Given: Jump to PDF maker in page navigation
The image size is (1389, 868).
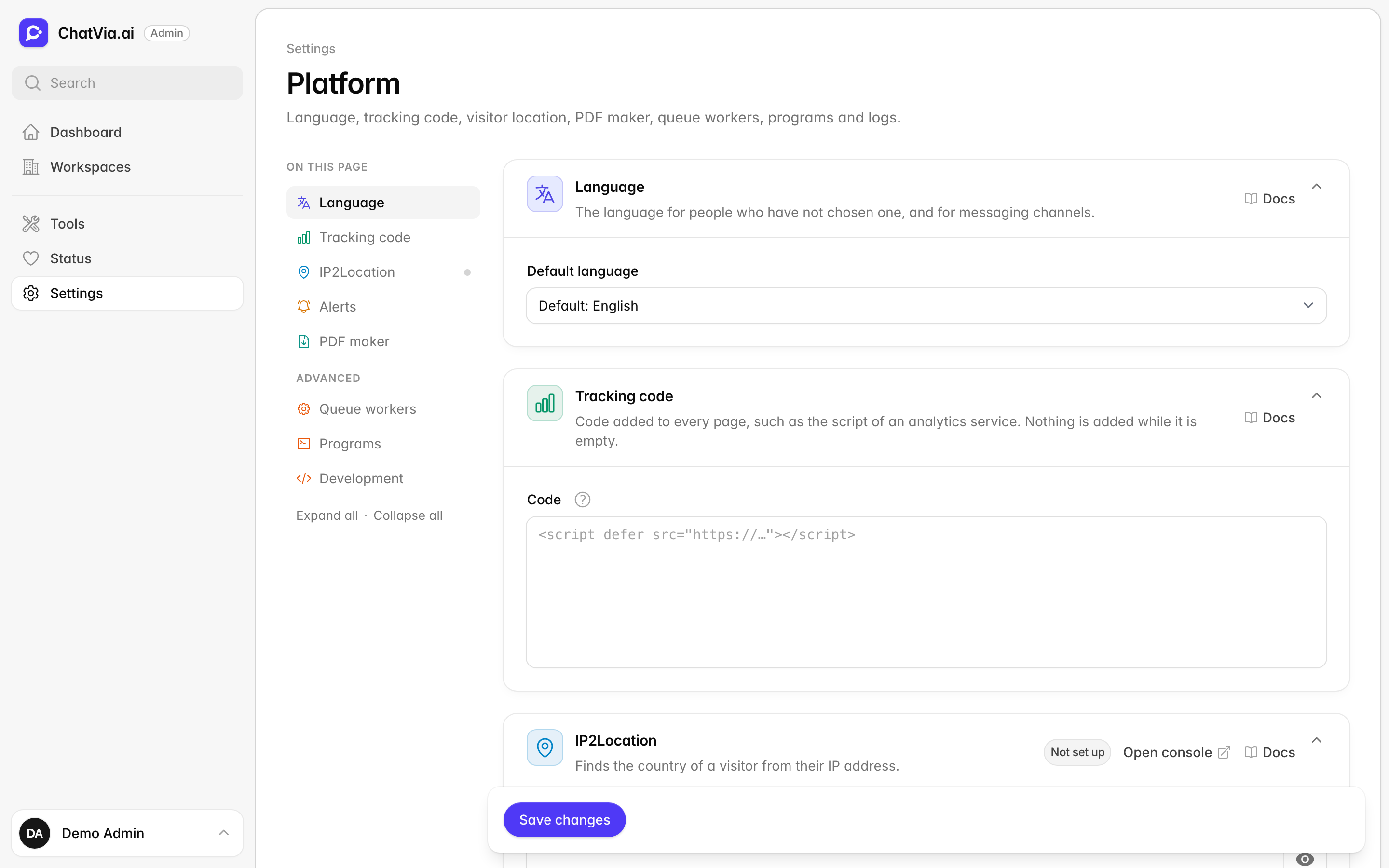Looking at the screenshot, I should (383, 341).
